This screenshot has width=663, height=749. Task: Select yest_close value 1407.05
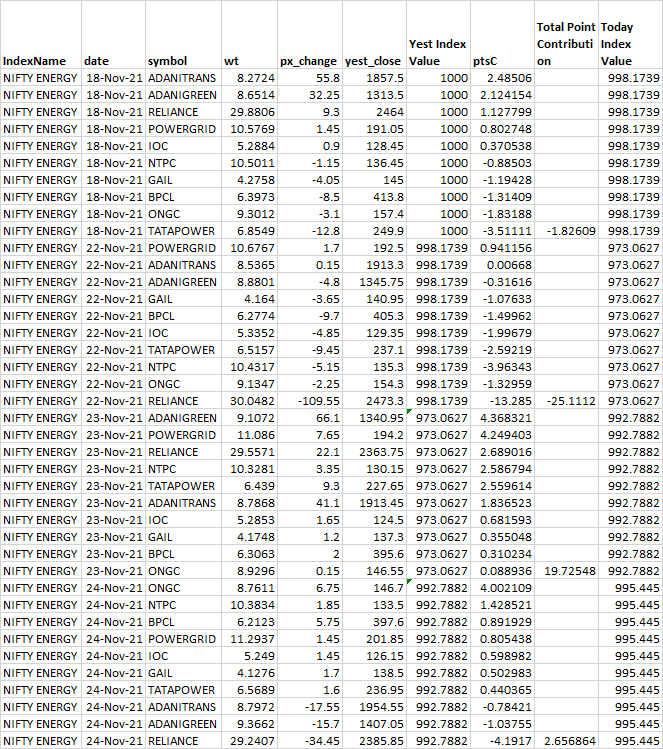pyautogui.click(x=382, y=724)
